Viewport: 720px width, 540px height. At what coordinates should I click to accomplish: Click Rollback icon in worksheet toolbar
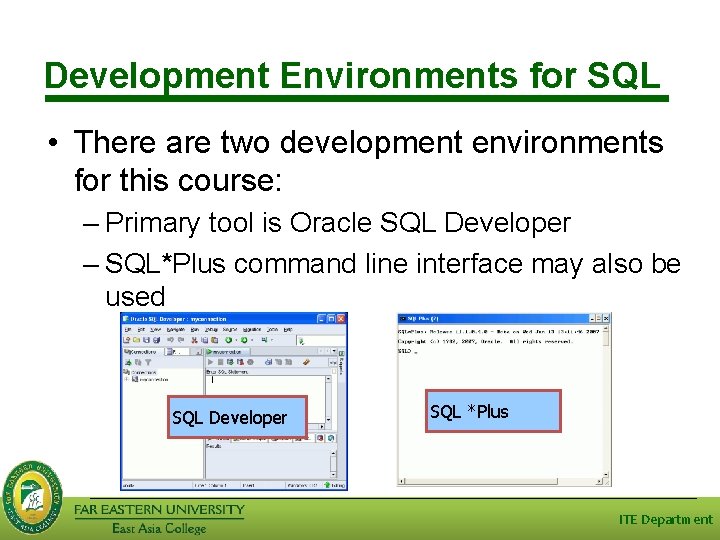(240, 362)
